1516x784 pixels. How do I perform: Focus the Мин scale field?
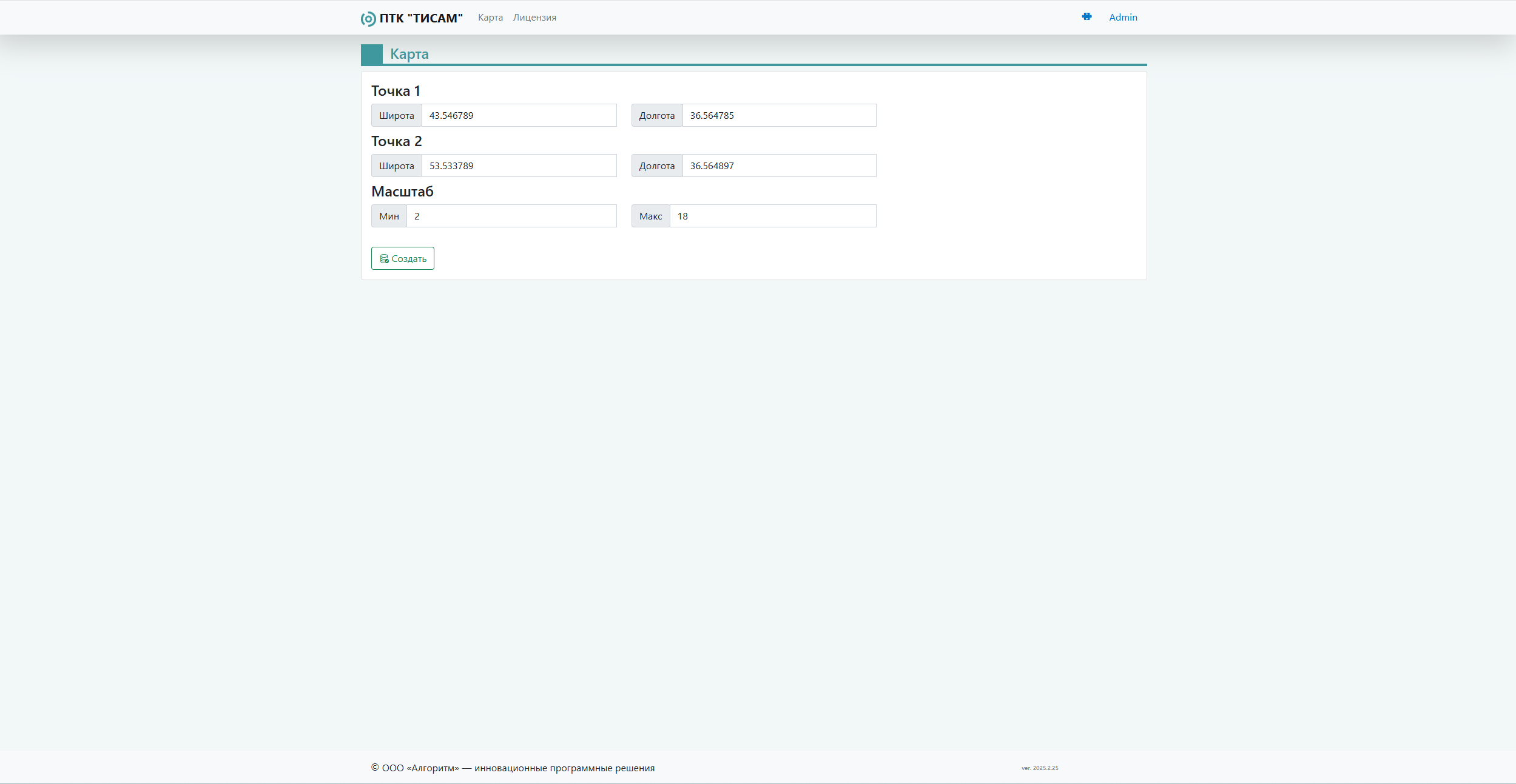(511, 216)
